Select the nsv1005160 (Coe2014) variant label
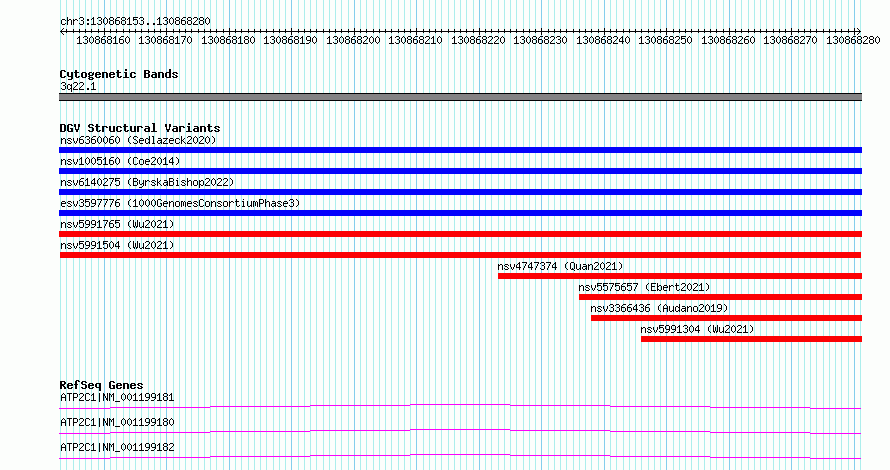This screenshot has height=470, width=890. pos(120,161)
